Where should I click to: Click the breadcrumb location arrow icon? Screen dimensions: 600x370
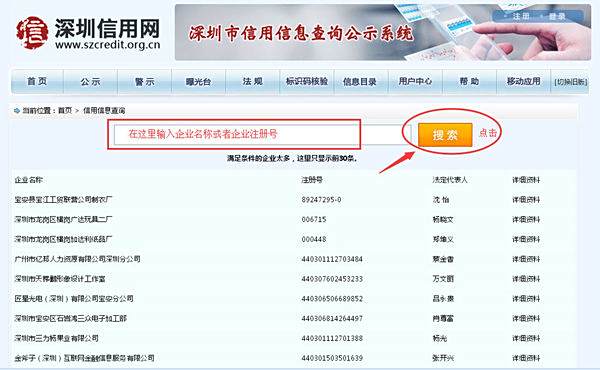tap(17, 111)
